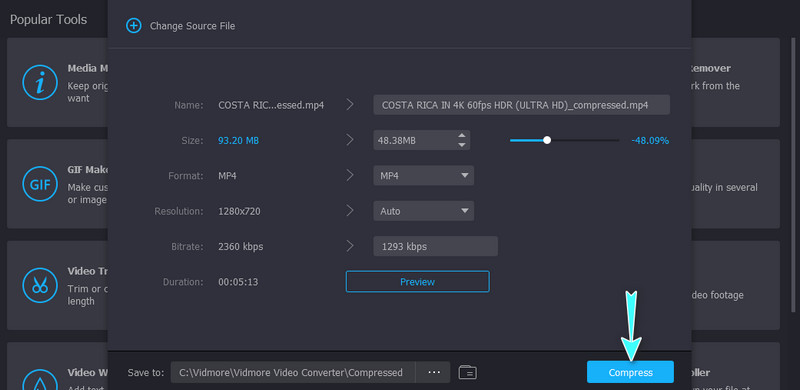Click the unfilled part of the size slider track
This screenshot has height=390, width=800.
(x=585, y=140)
